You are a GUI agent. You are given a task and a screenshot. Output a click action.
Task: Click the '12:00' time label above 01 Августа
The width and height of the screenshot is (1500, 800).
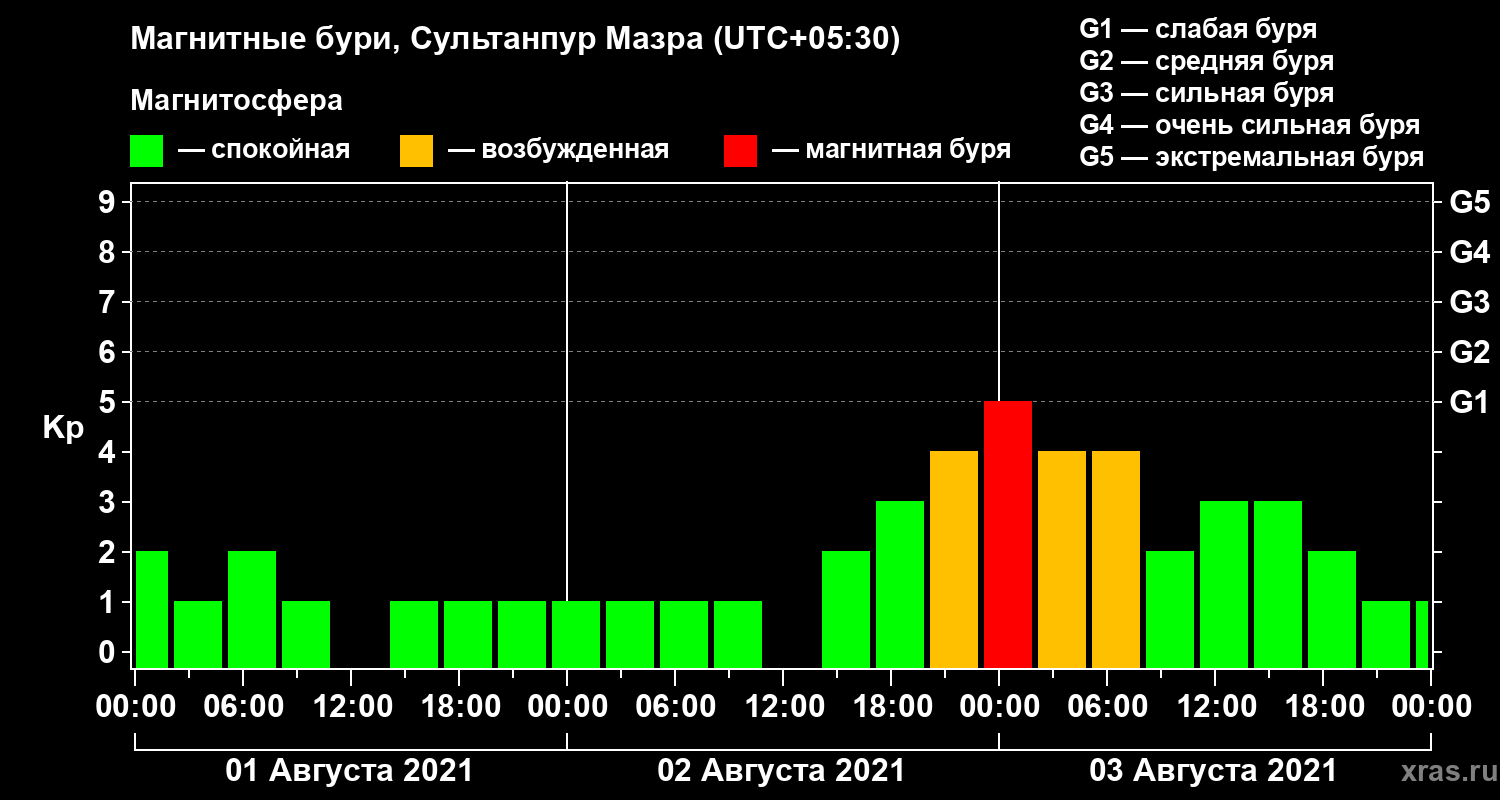coord(351,706)
